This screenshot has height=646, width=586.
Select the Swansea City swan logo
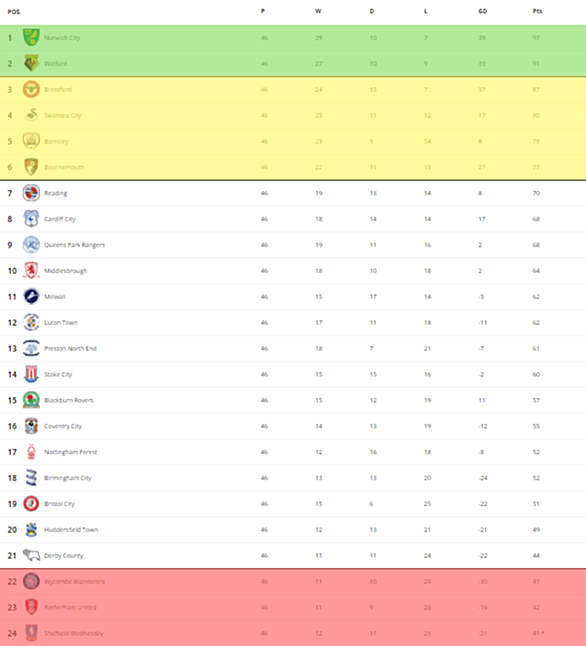pos(31,115)
